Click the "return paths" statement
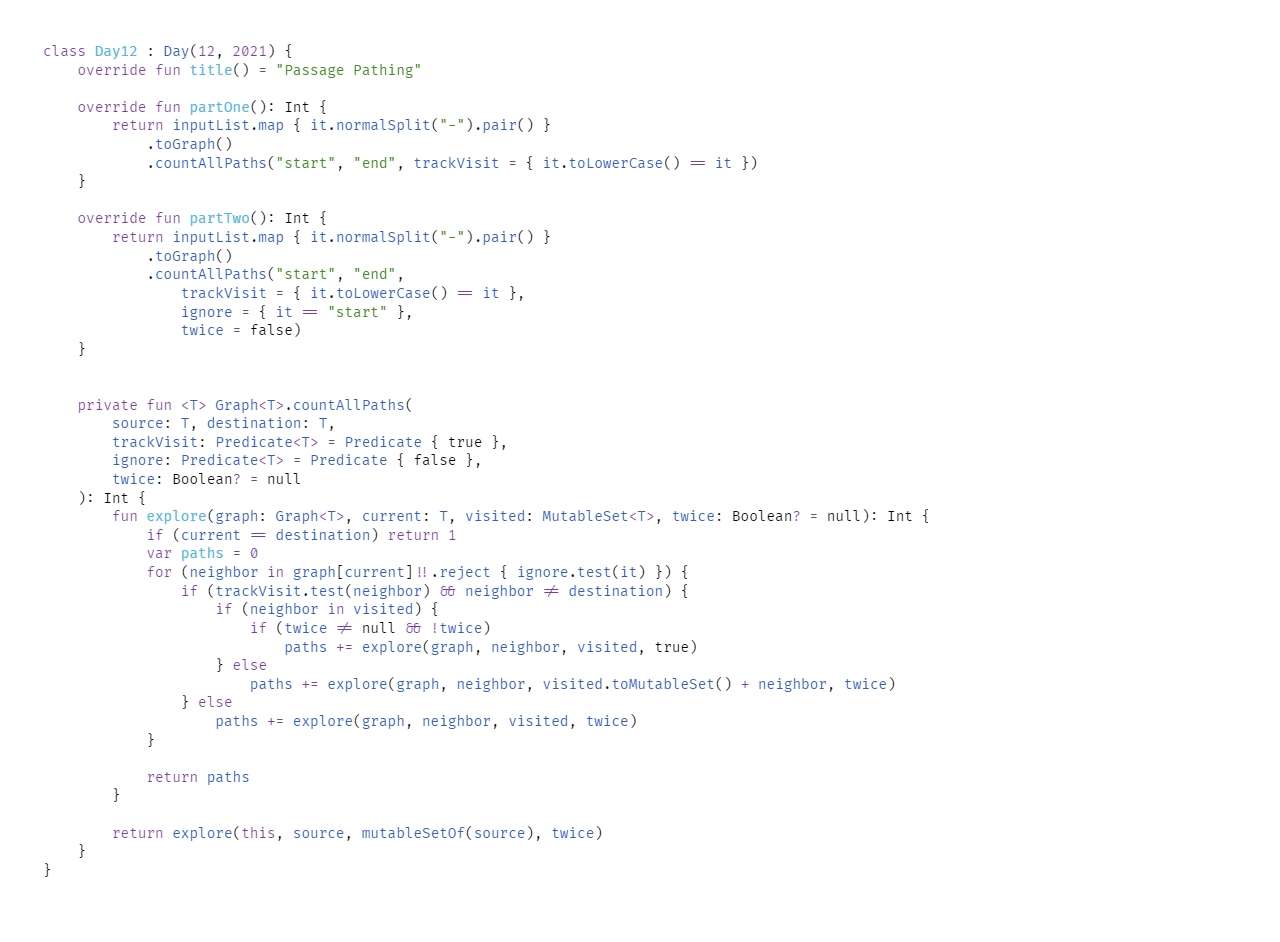The width and height of the screenshot is (1280, 942). 198,777
